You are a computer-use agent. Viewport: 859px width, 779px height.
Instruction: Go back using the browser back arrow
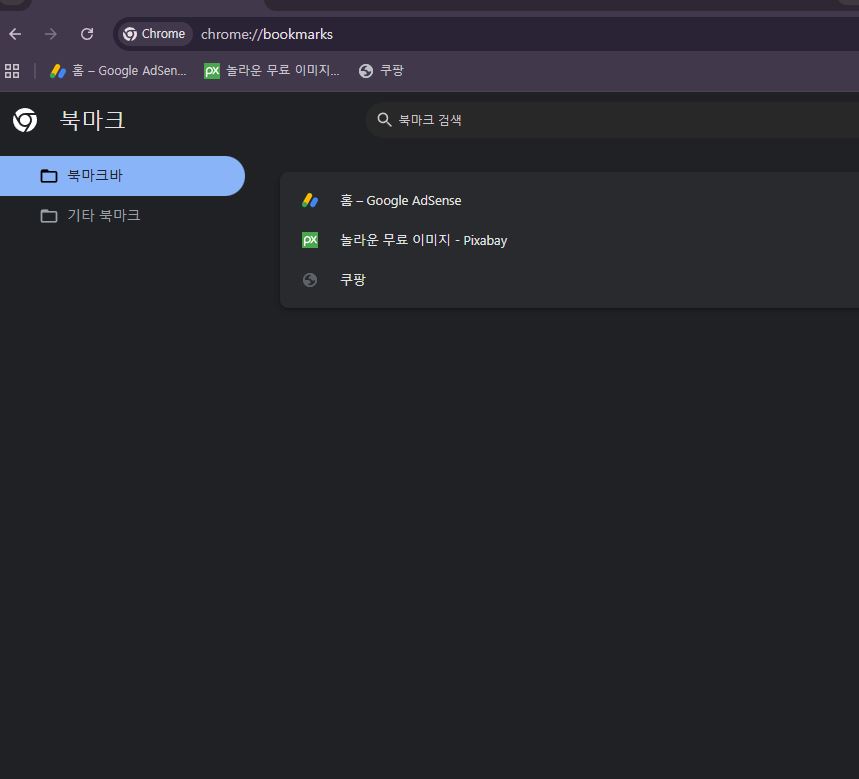(15, 34)
